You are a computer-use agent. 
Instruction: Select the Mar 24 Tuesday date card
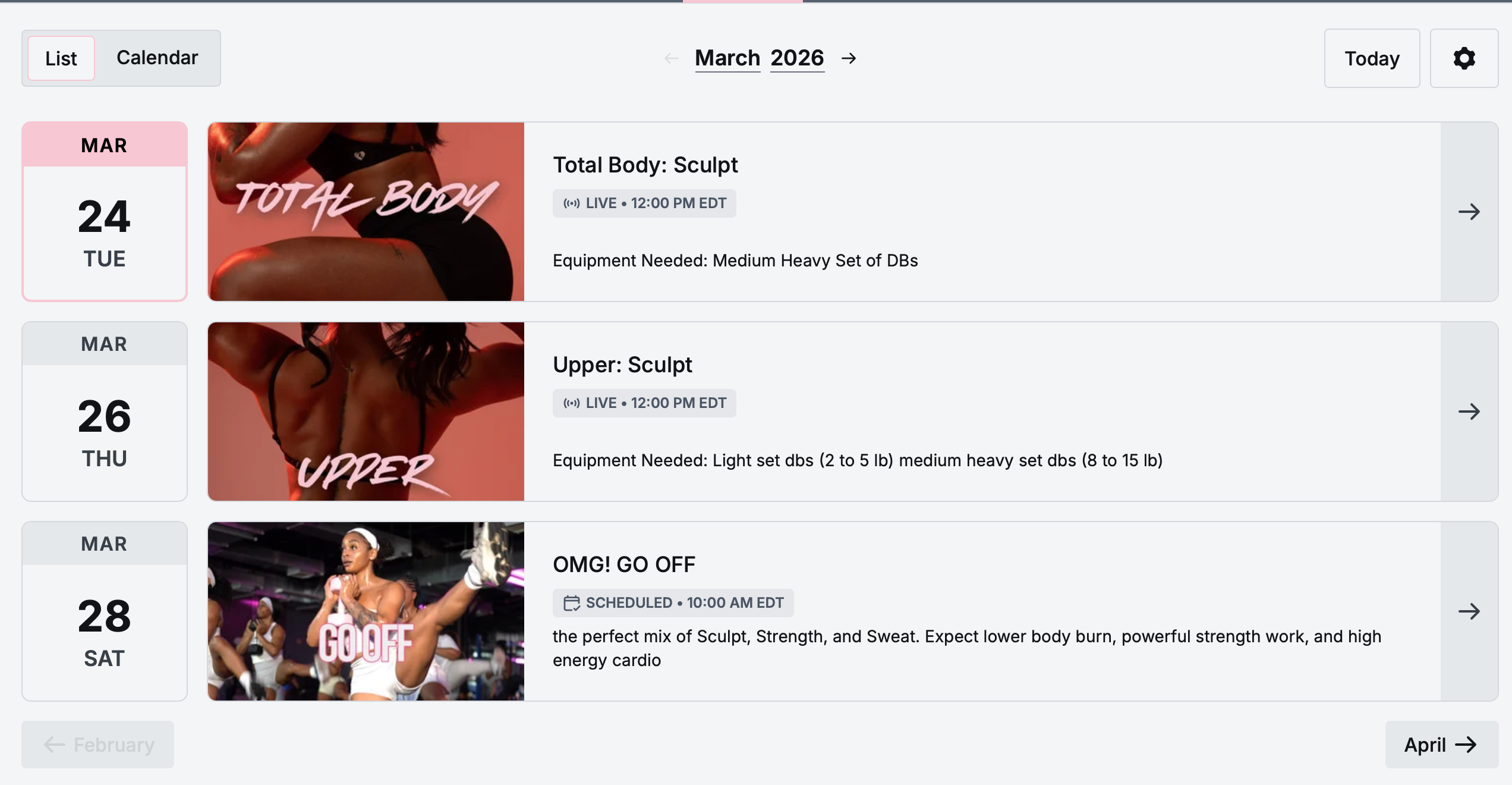(x=105, y=212)
